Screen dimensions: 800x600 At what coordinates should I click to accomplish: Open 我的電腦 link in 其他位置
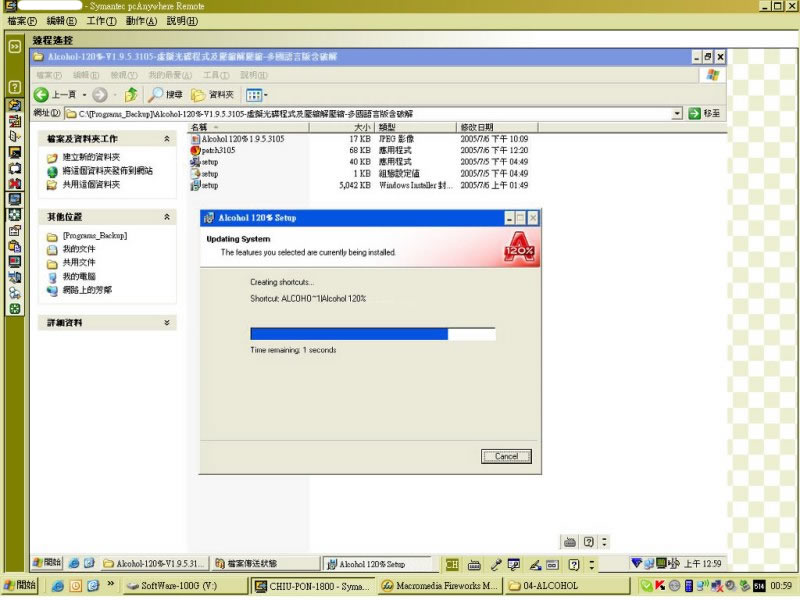[x=79, y=277]
